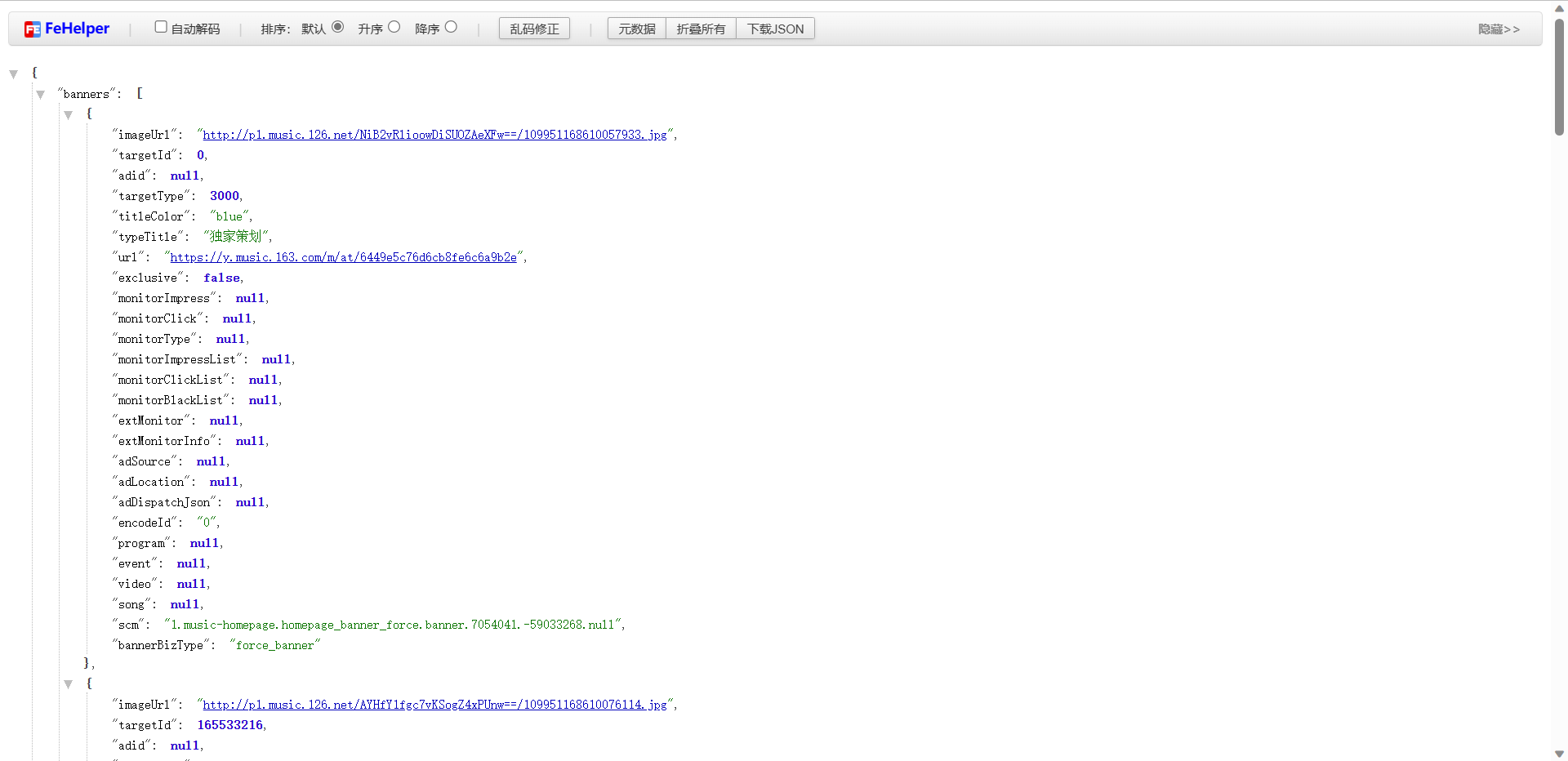Click the first "targetId" value 0
1568x761 pixels.
[x=200, y=155]
